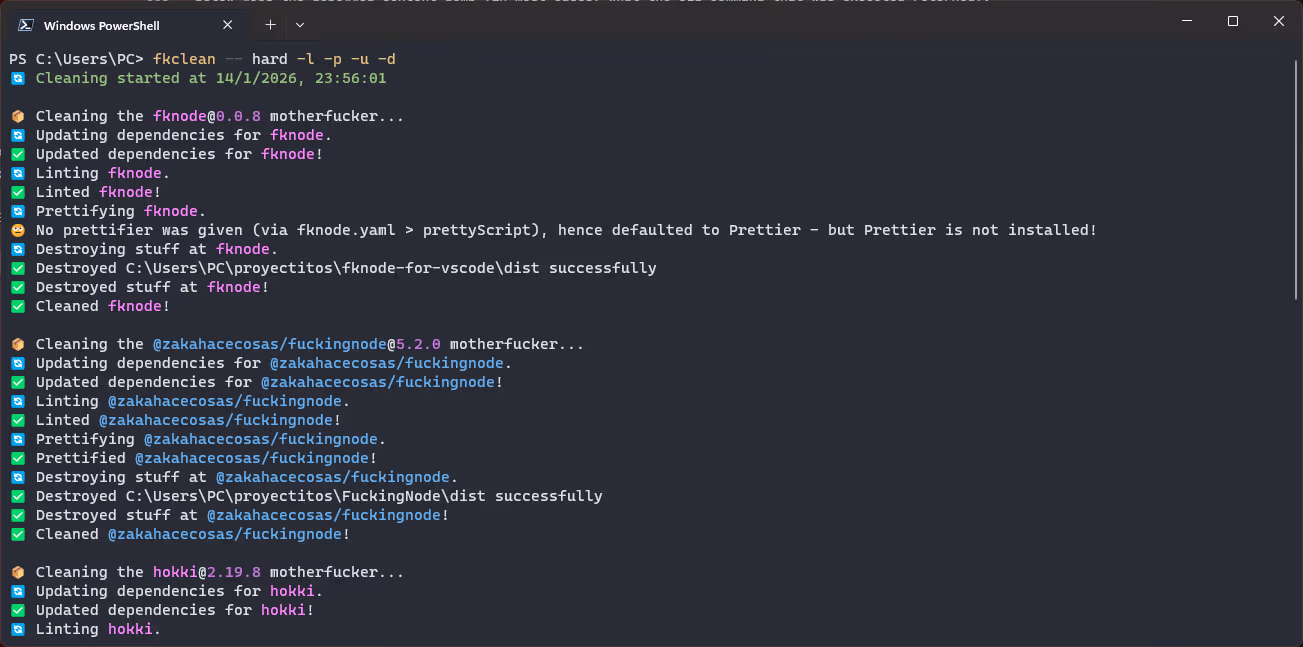Select the Windows PowerShell tab
Screen dimensions: 1303x647
[102, 25]
